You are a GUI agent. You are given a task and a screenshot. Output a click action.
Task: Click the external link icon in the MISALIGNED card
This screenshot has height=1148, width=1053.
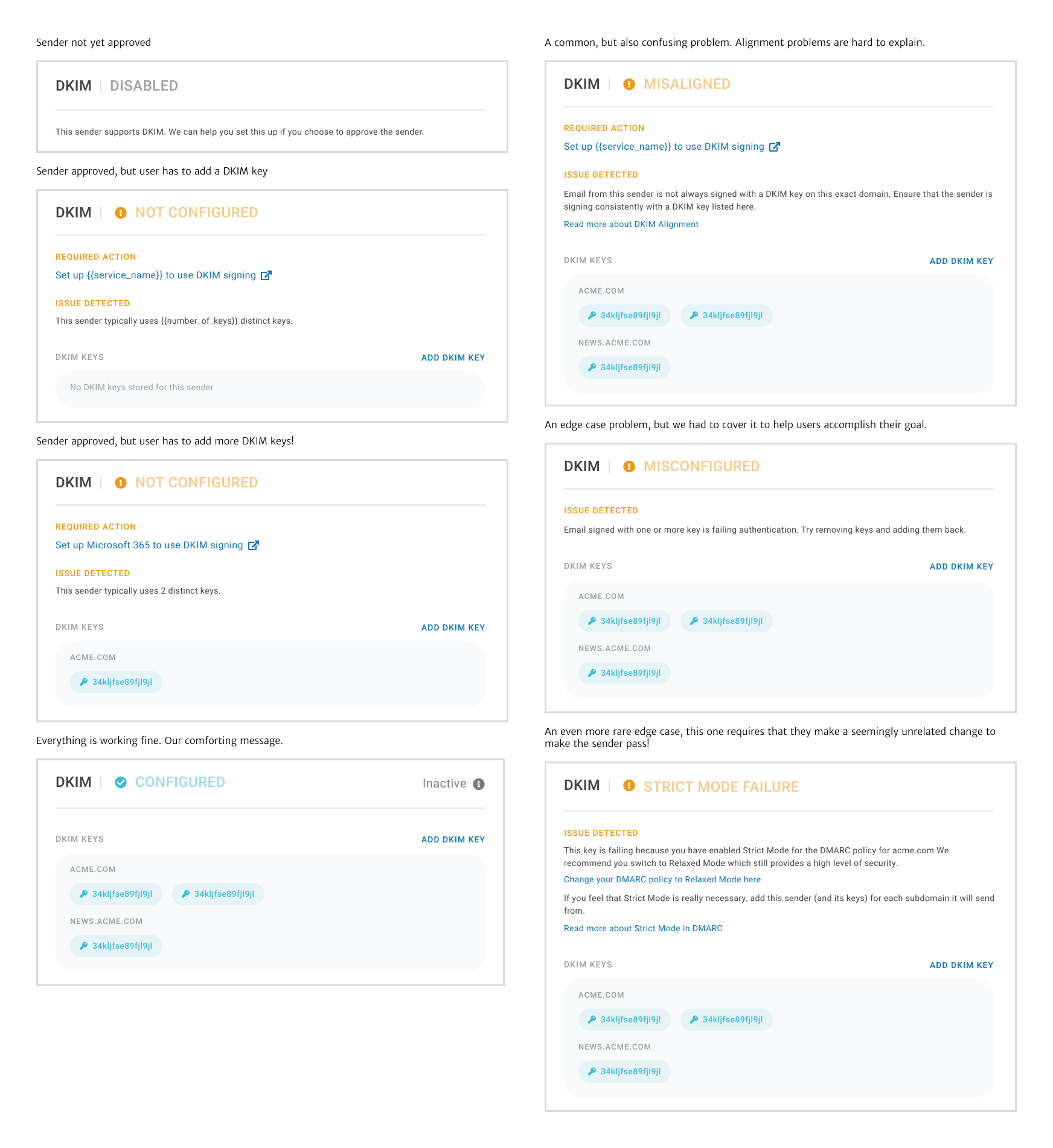point(775,147)
